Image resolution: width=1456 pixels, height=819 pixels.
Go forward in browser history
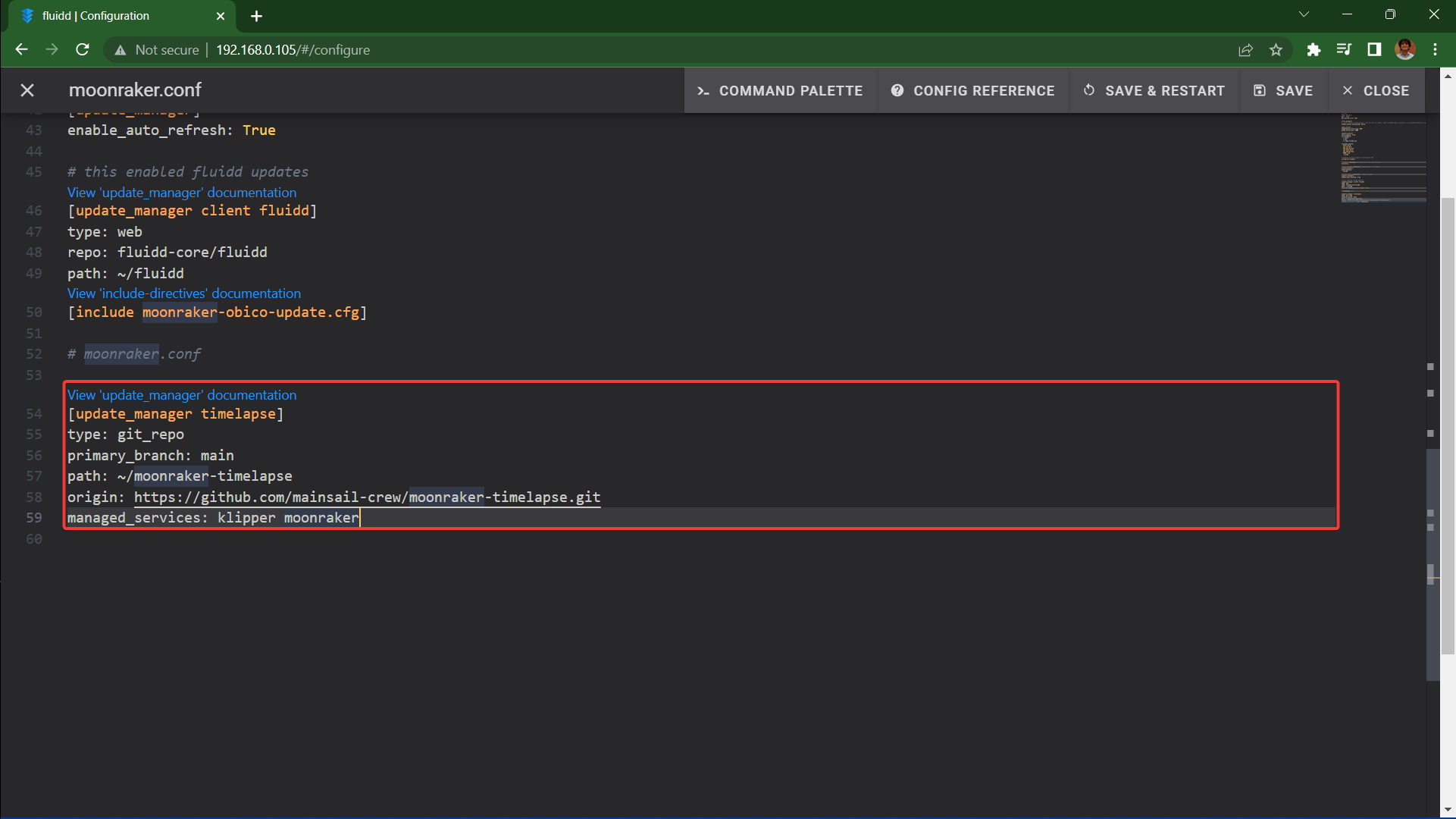tap(52, 49)
